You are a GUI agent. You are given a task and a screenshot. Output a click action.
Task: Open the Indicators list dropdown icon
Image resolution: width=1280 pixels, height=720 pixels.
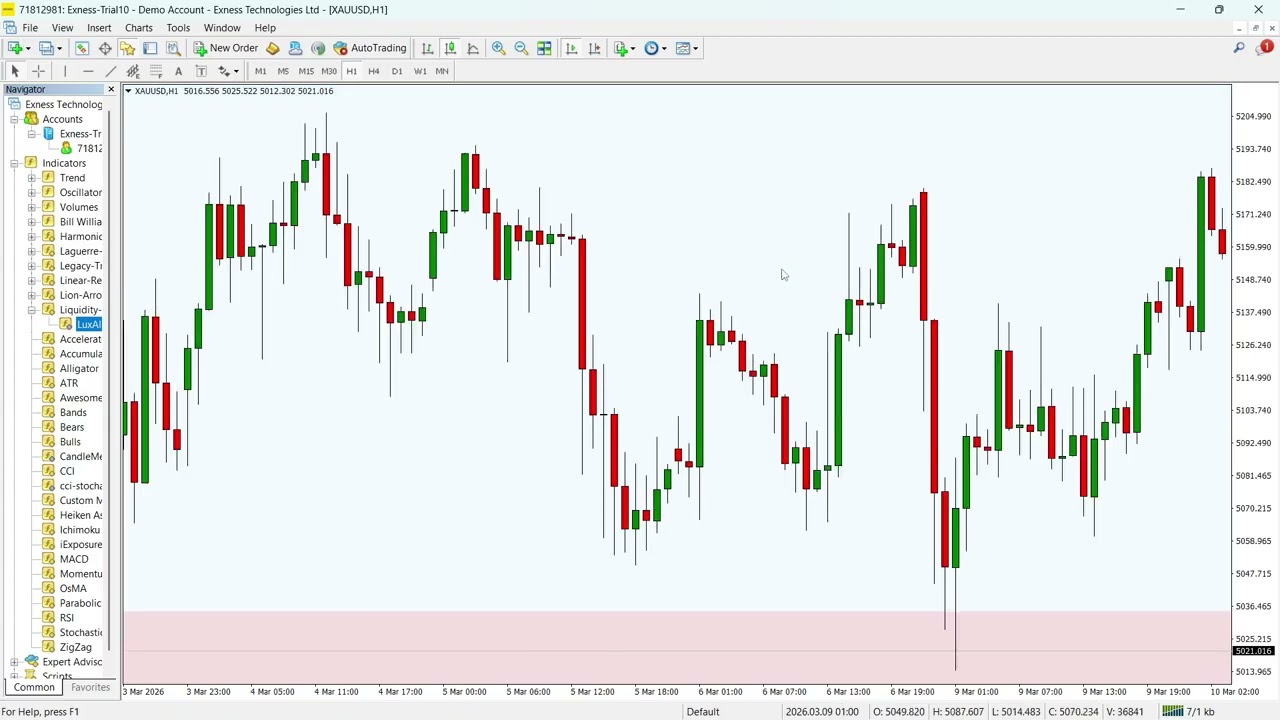click(624, 48)
